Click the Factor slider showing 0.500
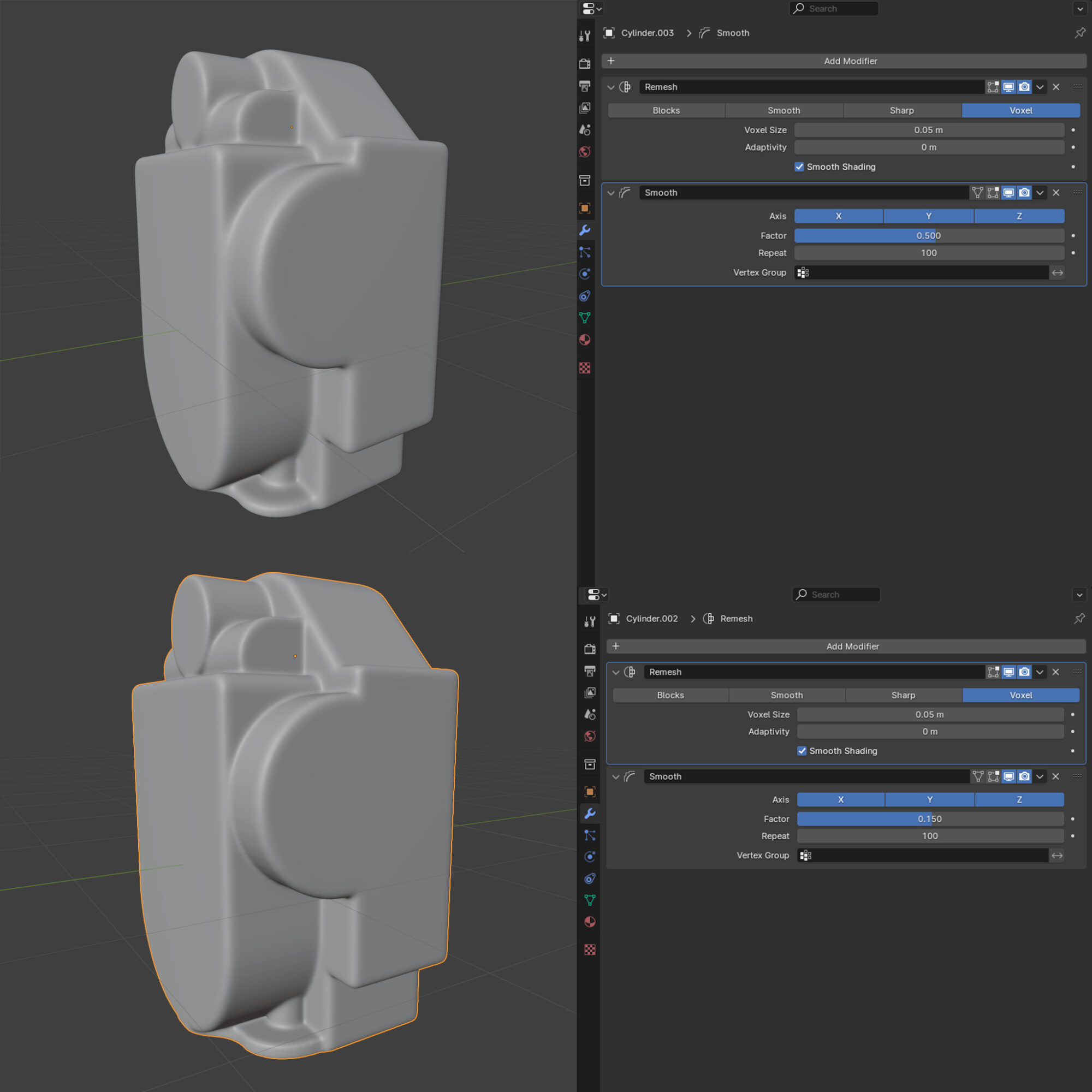This screenshot has width=1092, height=1092. [x=929, y=236]
